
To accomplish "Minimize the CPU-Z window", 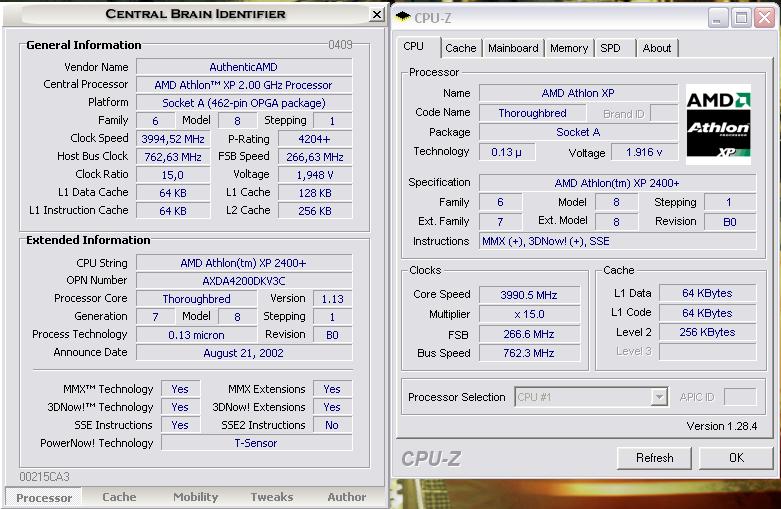I will [717, 18].
